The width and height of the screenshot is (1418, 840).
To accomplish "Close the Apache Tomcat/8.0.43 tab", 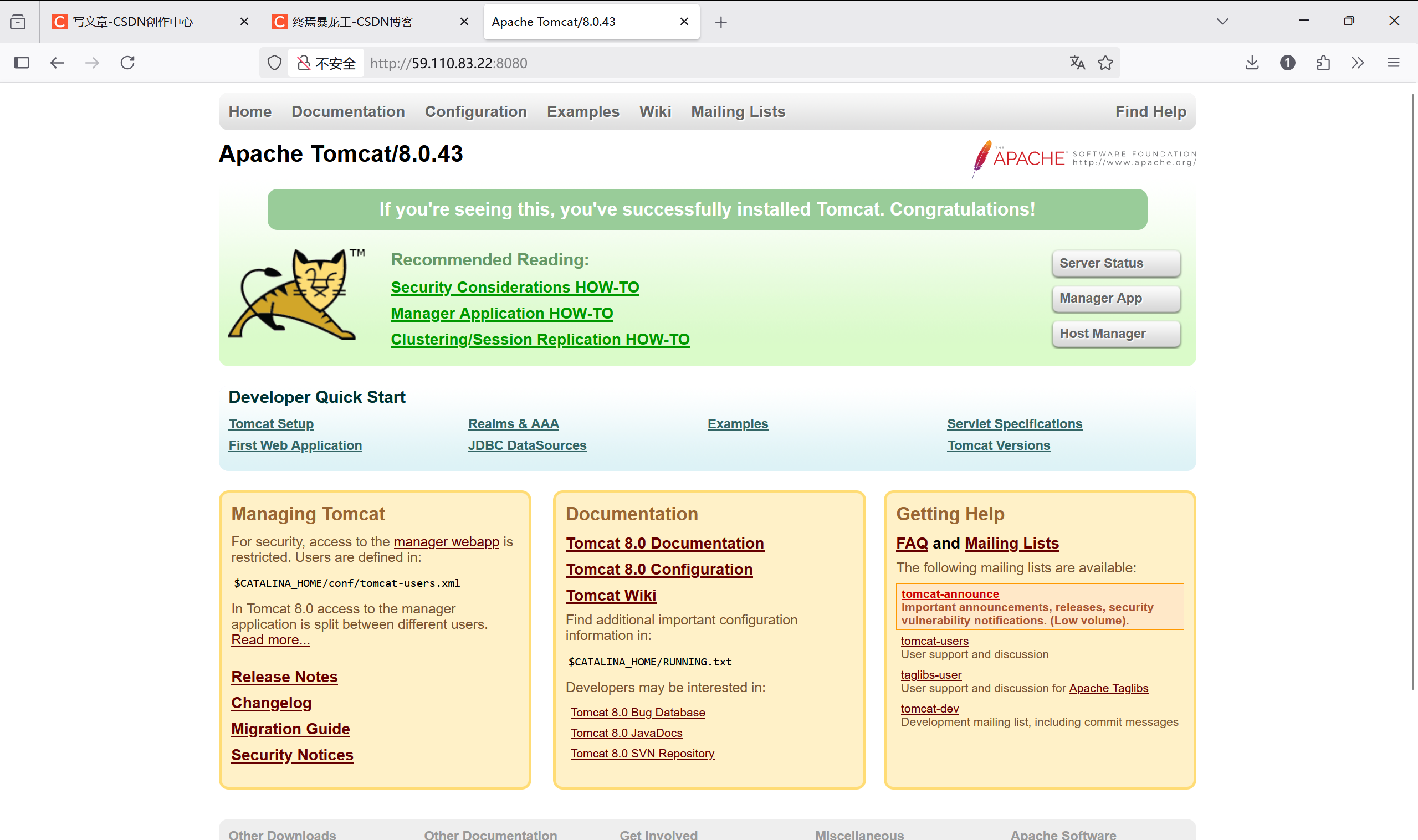I will point(684,22).
